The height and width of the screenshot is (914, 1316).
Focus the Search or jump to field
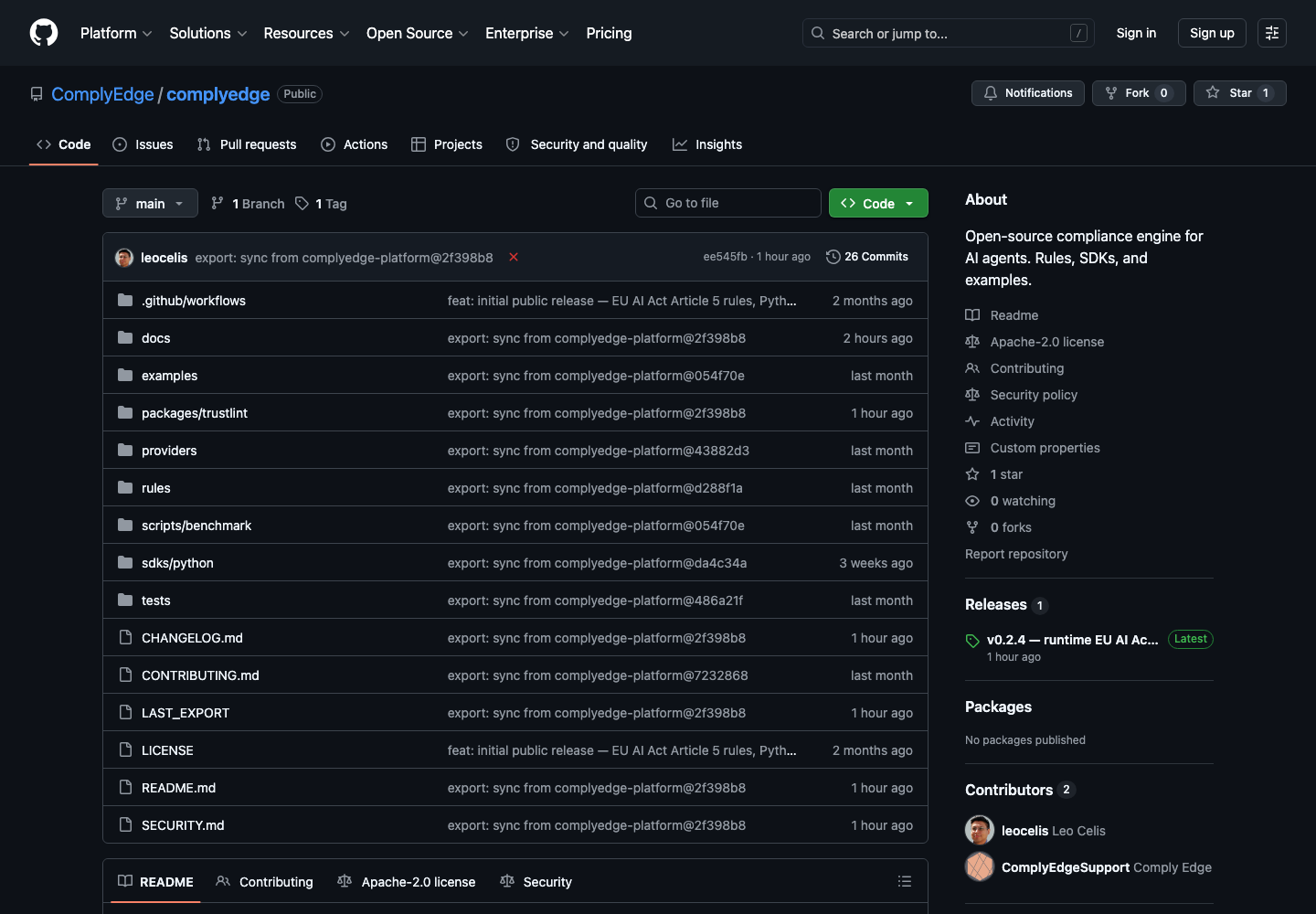tap(949, 33)
